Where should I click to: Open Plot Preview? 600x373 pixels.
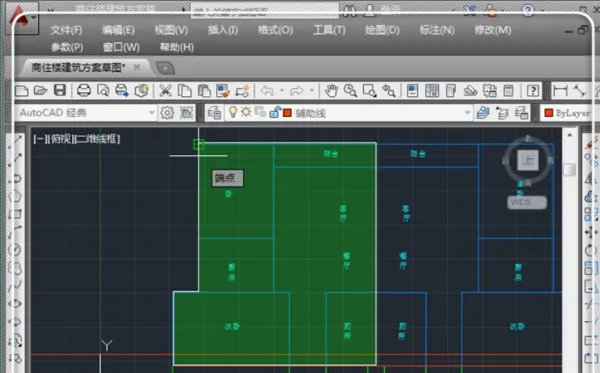coord(103,91)
